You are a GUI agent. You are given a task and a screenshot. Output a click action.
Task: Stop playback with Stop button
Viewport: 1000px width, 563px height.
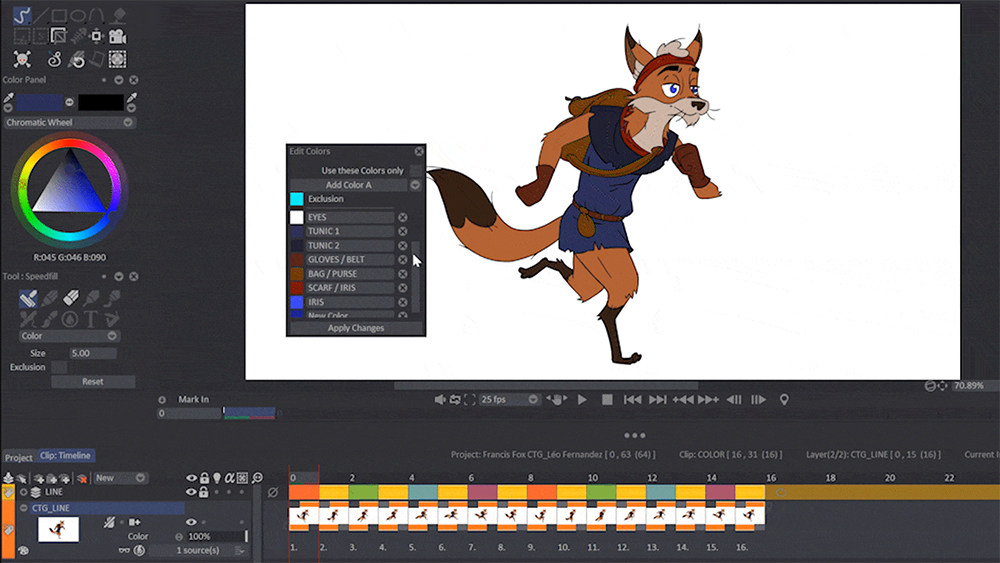click(607, 399)
